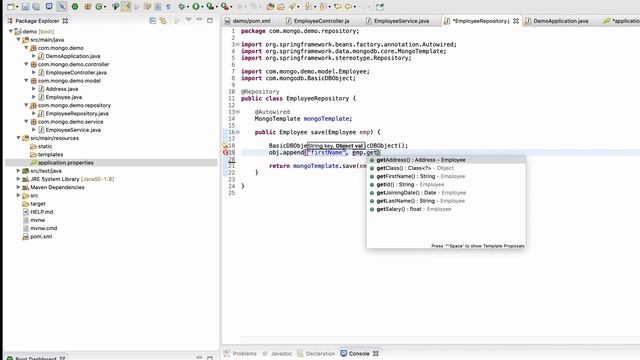Select pom.xml in Package Explorer tree

(41, 236)
